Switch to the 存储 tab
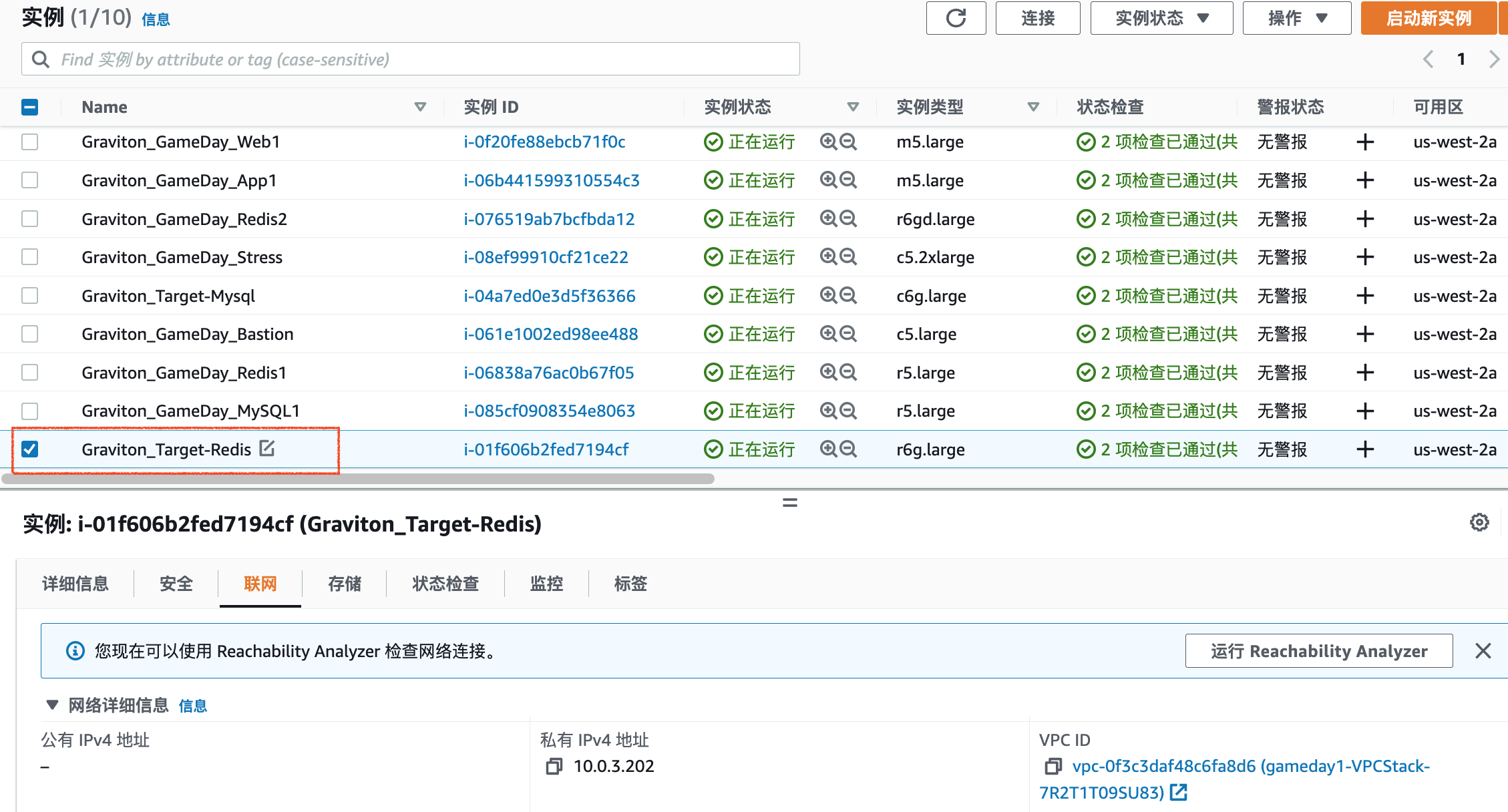Image resolution: width=1508 pixels, height=812 pixels. [344, 584]
